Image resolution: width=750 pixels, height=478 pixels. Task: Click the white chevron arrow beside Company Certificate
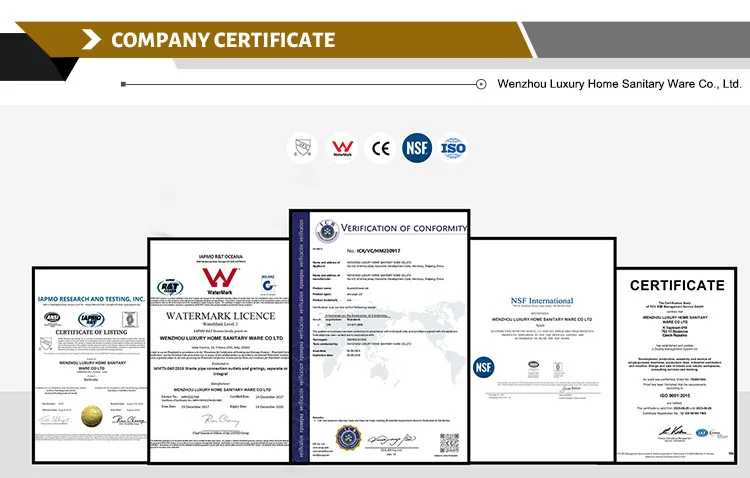point(91,39)
